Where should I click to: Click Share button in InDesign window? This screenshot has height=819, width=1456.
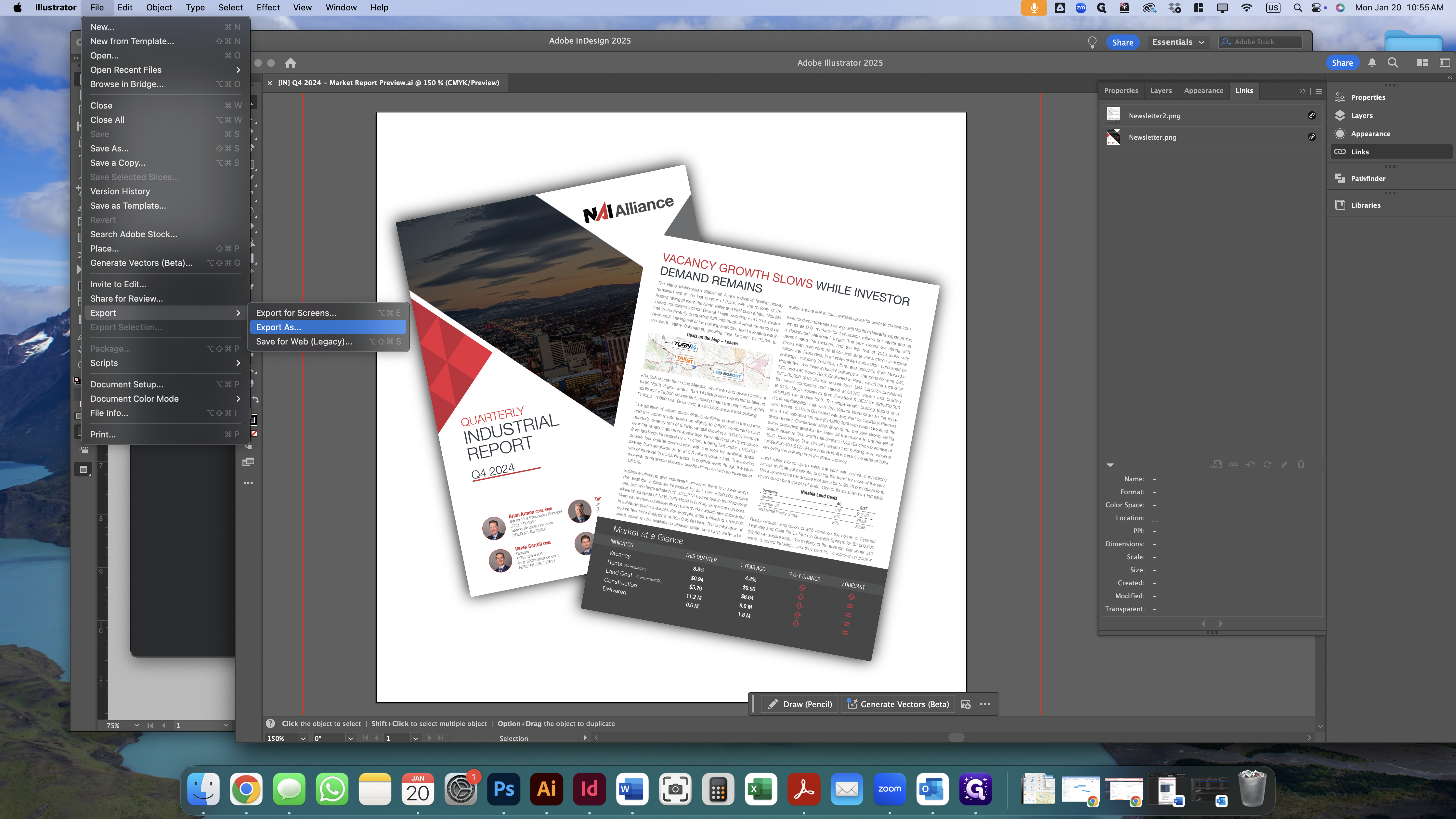(x=1123, y=42)
